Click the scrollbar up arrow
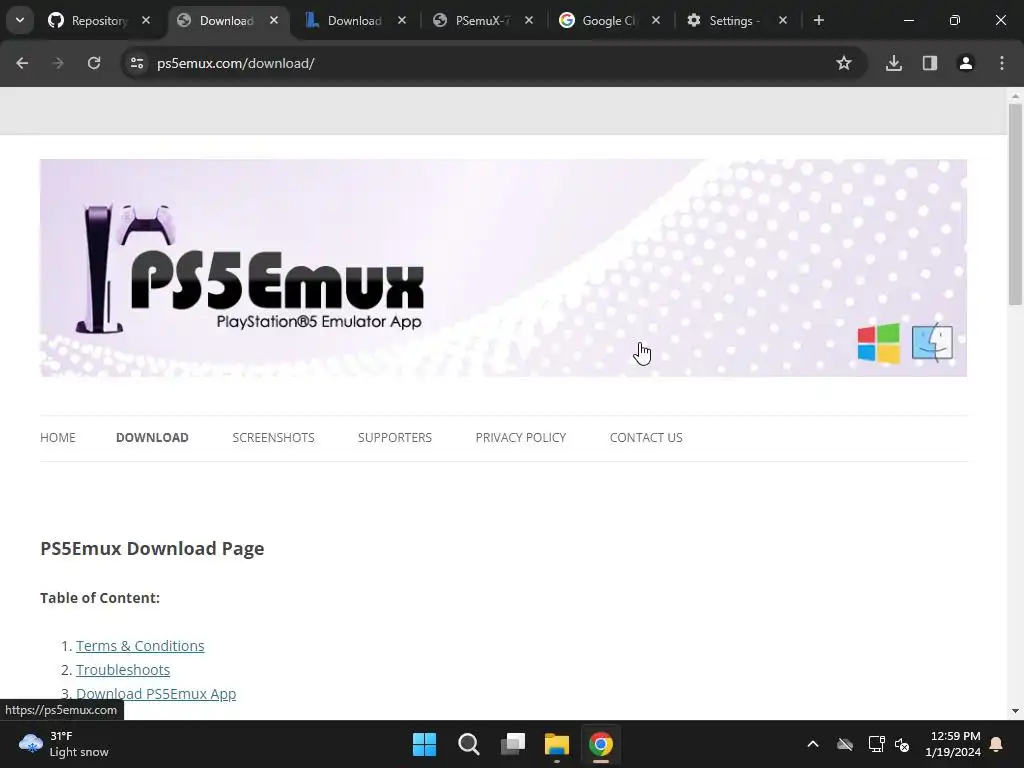 (1015, 96)
